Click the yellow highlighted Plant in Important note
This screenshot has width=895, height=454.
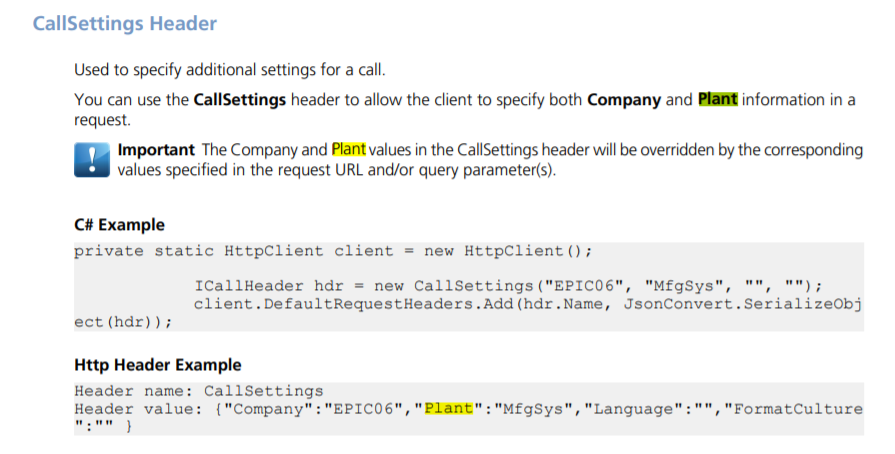tap(349, 150)
